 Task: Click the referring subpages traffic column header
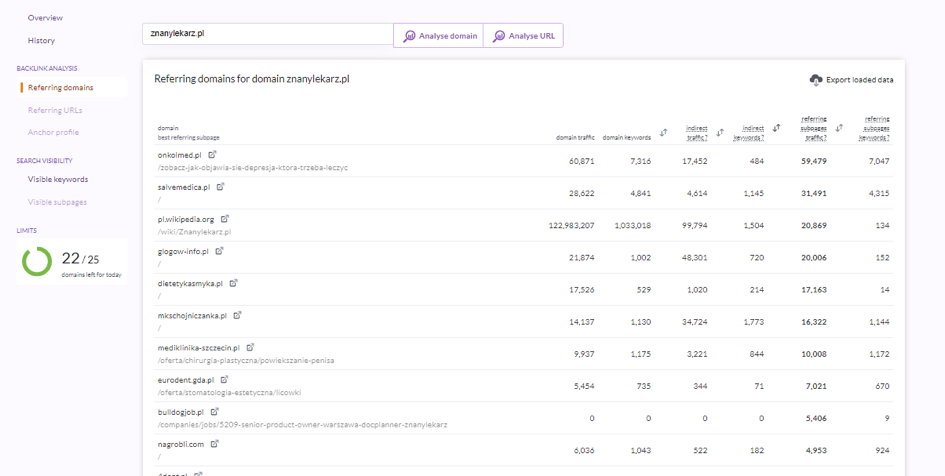click(x=814, y=128)
